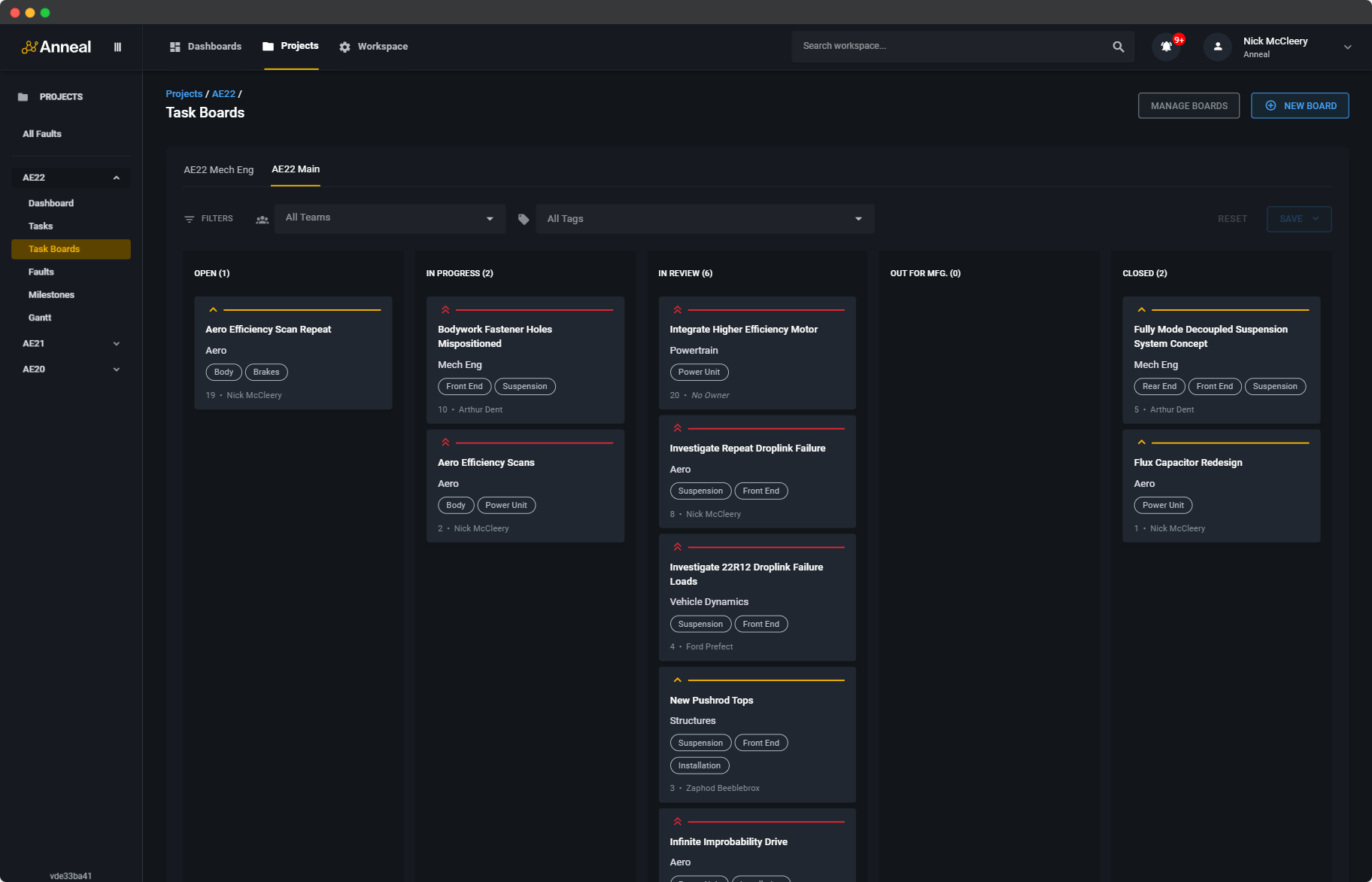The height and width of the screenshot is (882, 1372).
Task: Switch to the AE22 Mech Eng tab
Action: coord(218,170)
